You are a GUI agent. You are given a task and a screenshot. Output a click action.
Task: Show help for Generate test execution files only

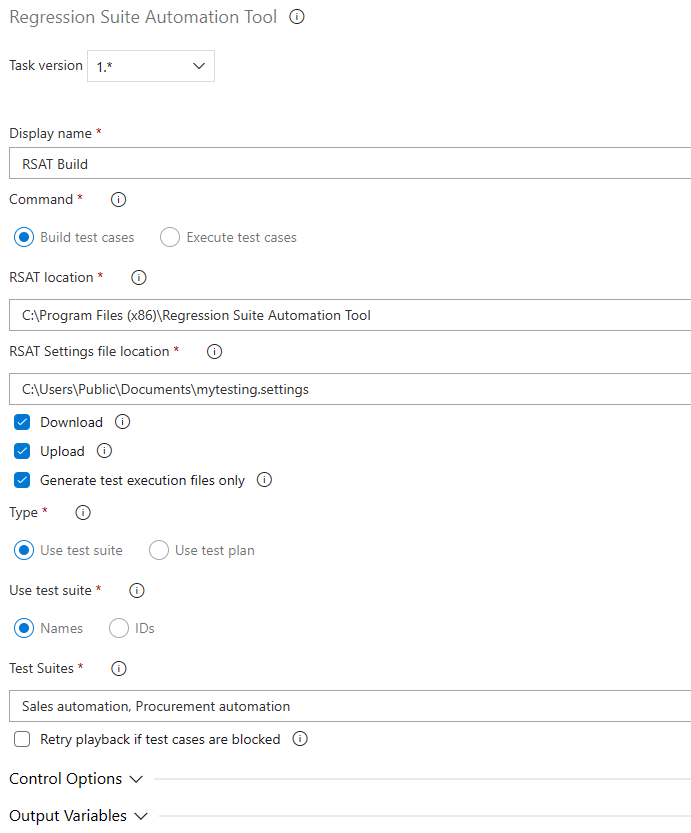click(264, 480)
